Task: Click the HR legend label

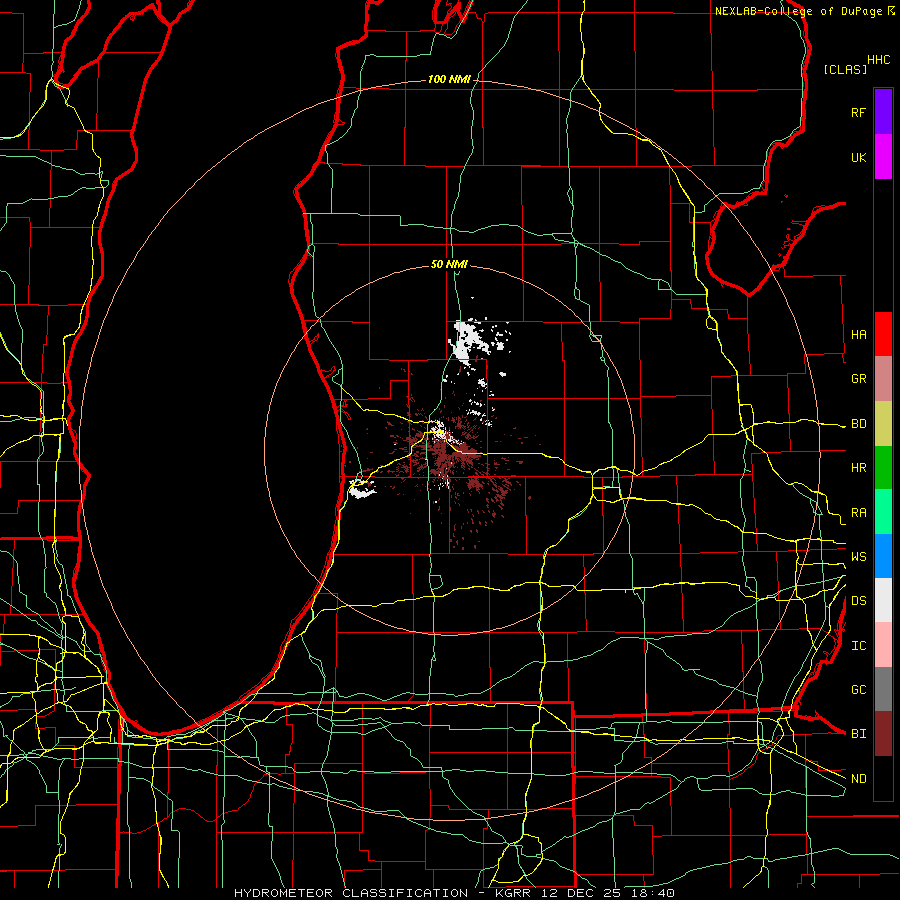Action: 858,468
